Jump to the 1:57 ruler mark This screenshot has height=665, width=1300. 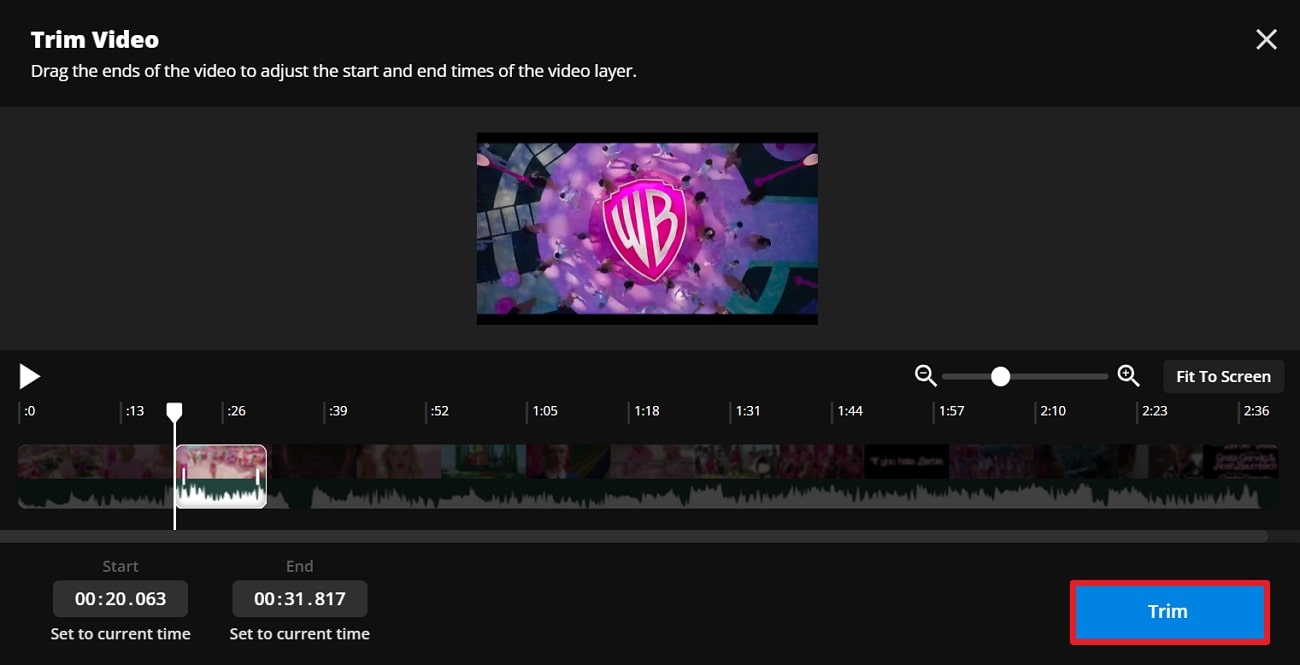[x=950, y=411]
